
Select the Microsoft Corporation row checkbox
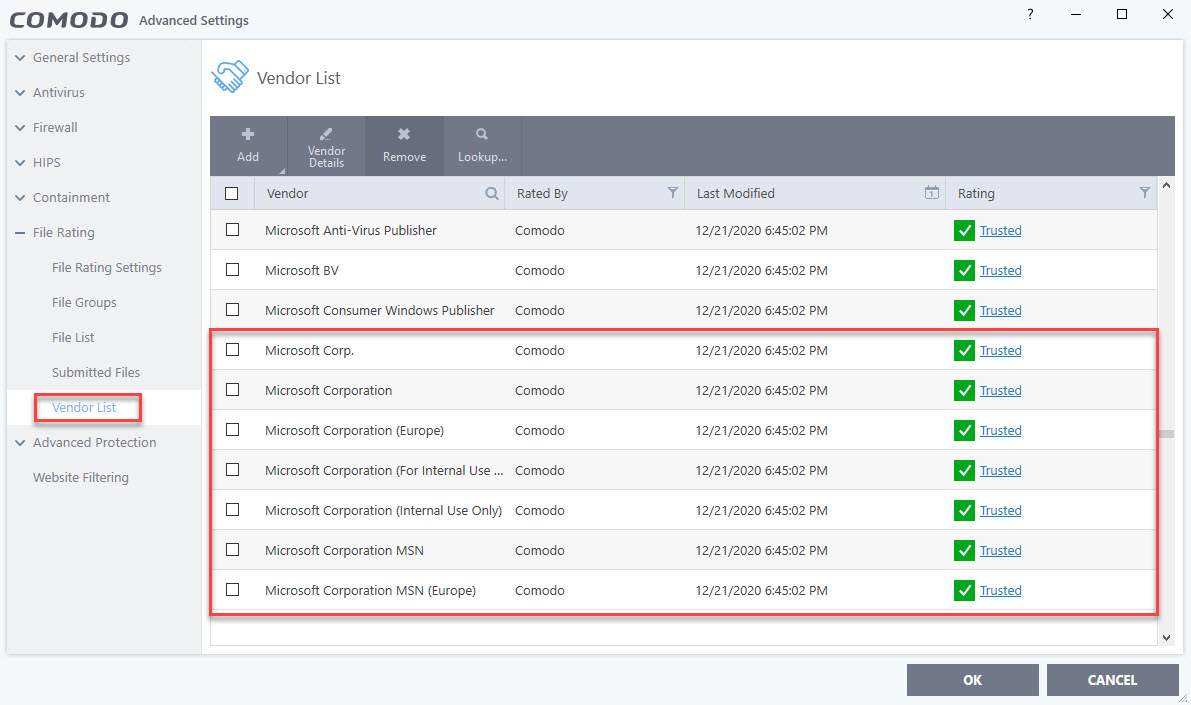point(232,390)
